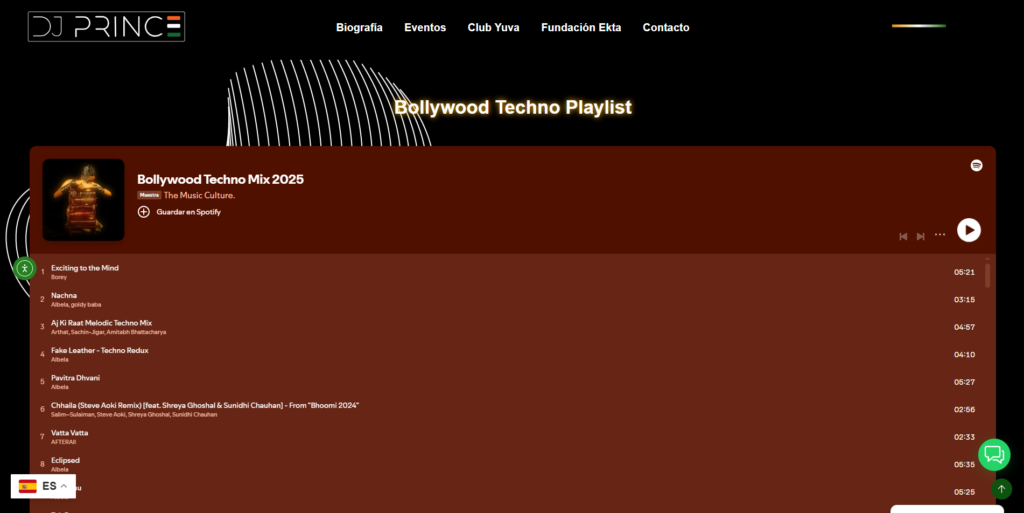Click the 02:56 track duration
Screen dimensions: 1024x513
964,409
